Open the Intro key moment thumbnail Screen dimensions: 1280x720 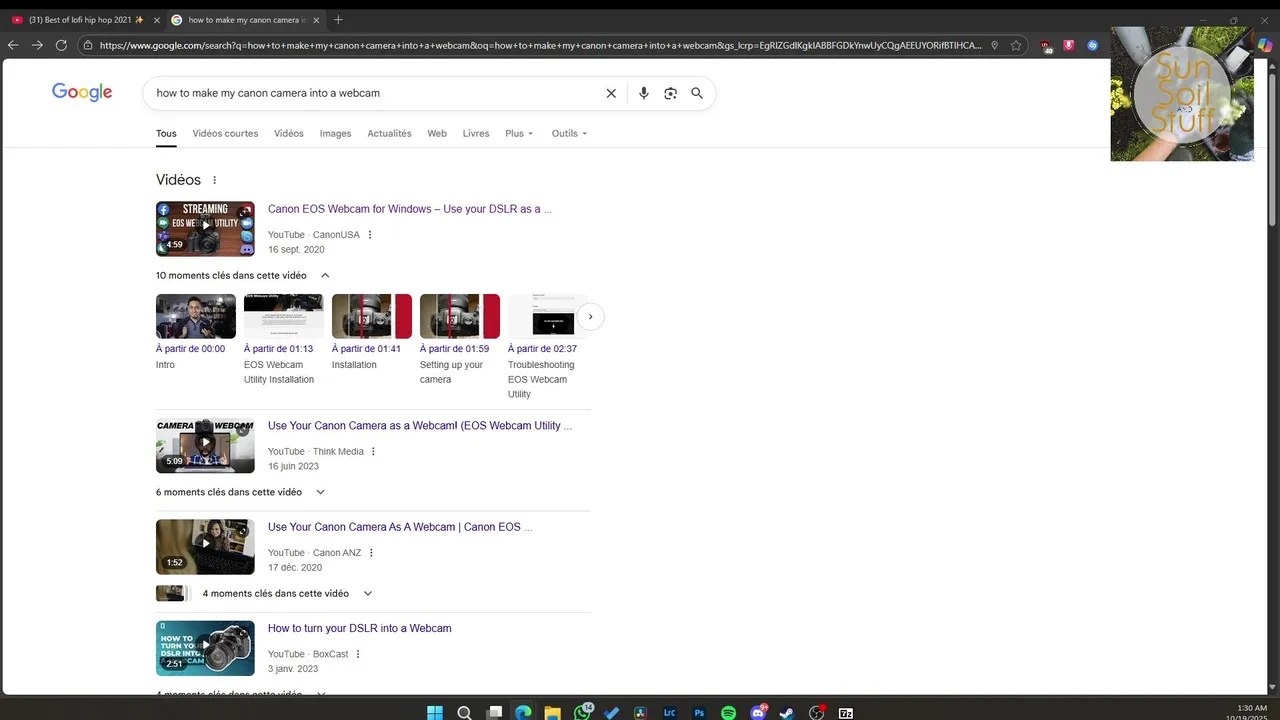tap(196, 316)
